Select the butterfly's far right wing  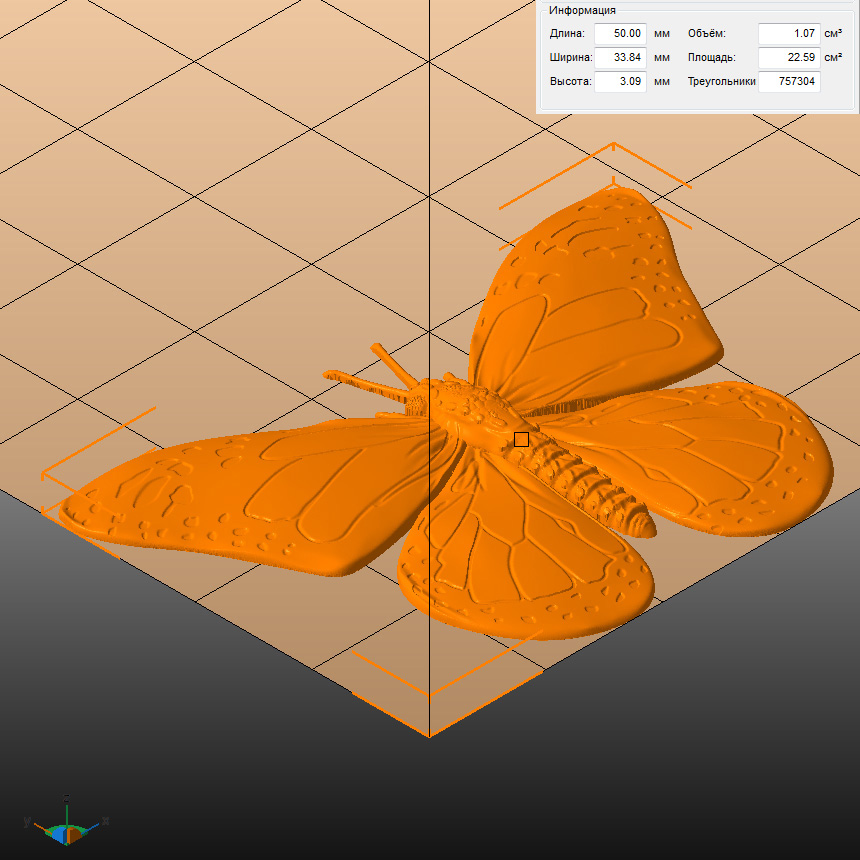720,450
